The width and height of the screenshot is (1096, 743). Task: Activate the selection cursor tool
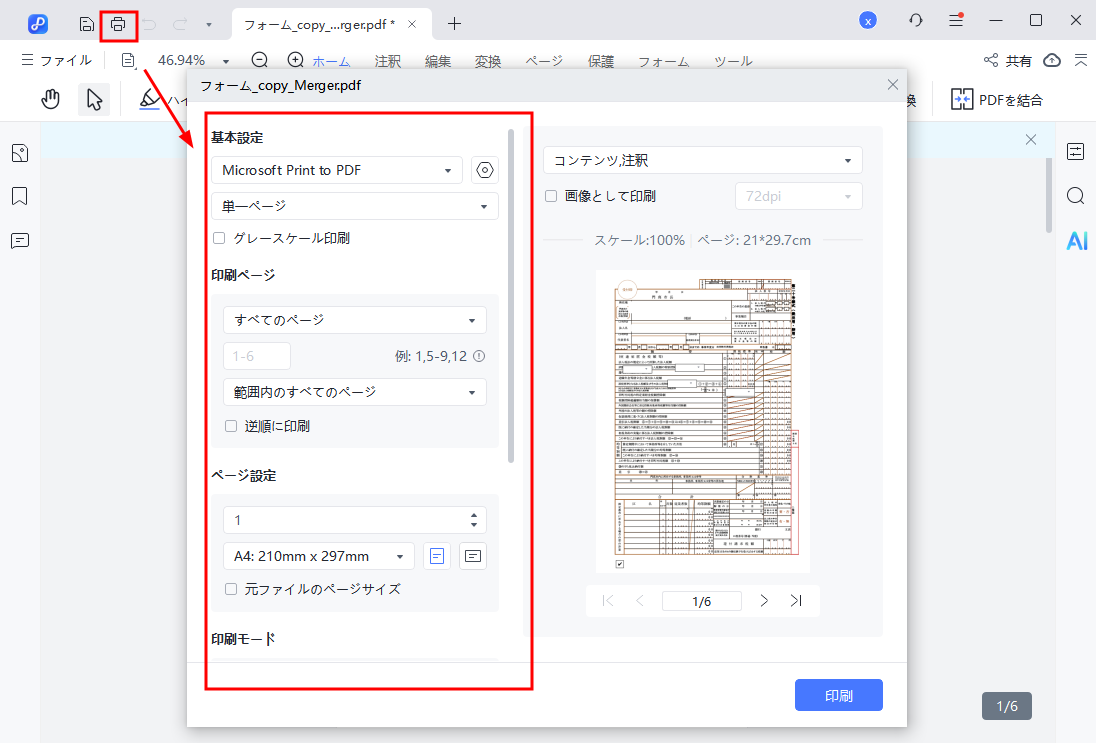96,99
